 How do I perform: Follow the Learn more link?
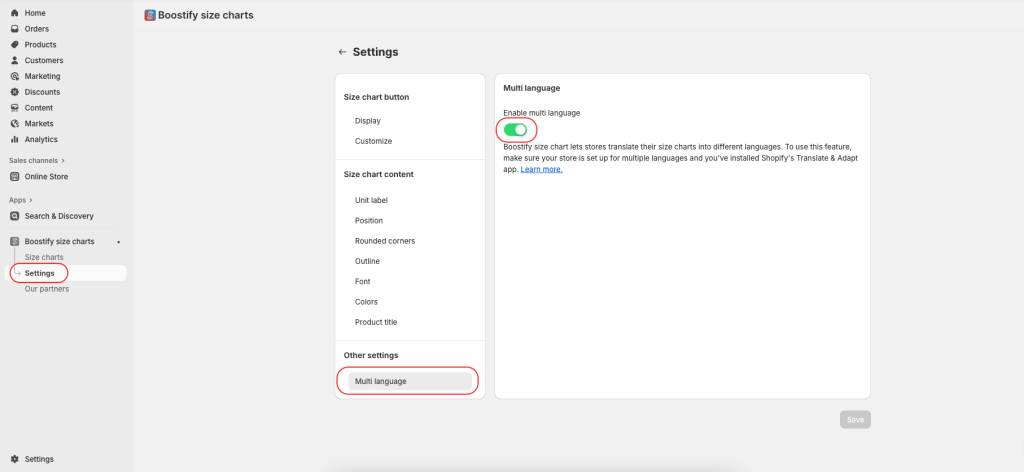(541, 169)
